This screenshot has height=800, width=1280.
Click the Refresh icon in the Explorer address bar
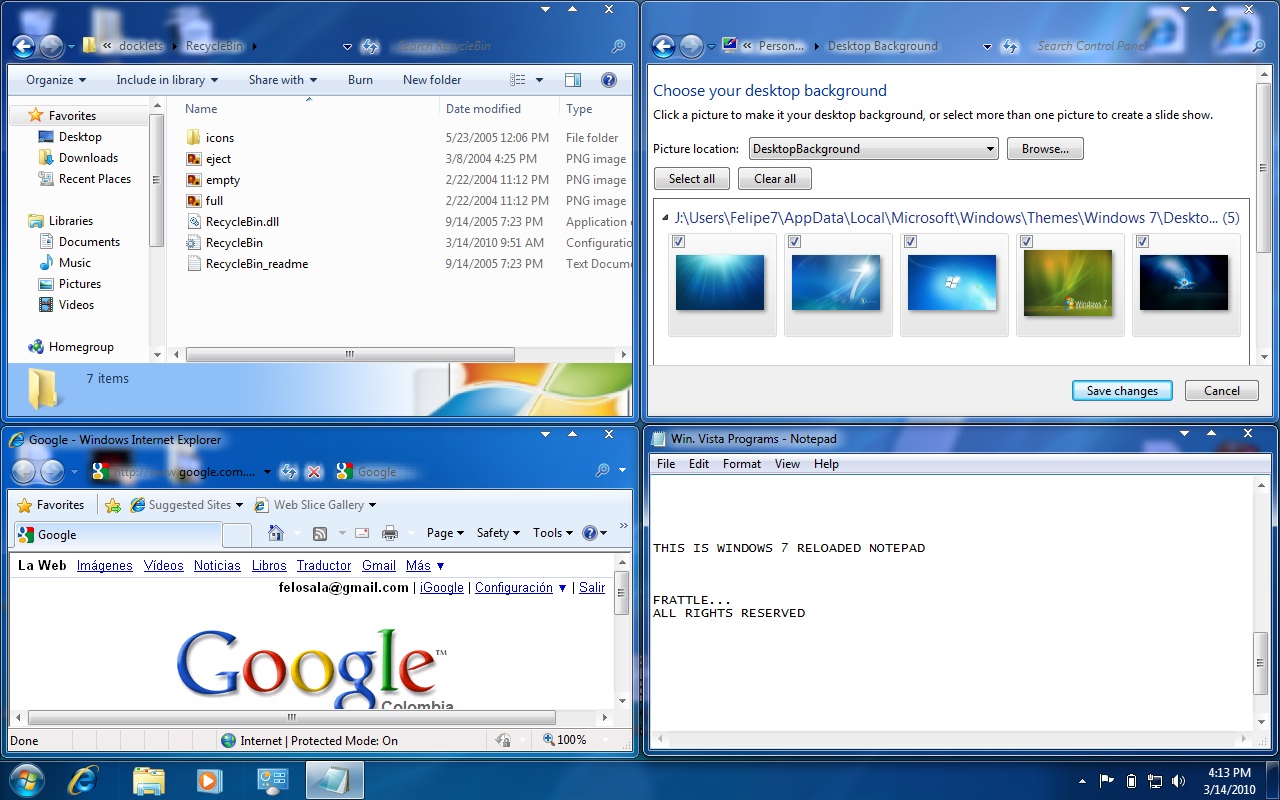369,46
